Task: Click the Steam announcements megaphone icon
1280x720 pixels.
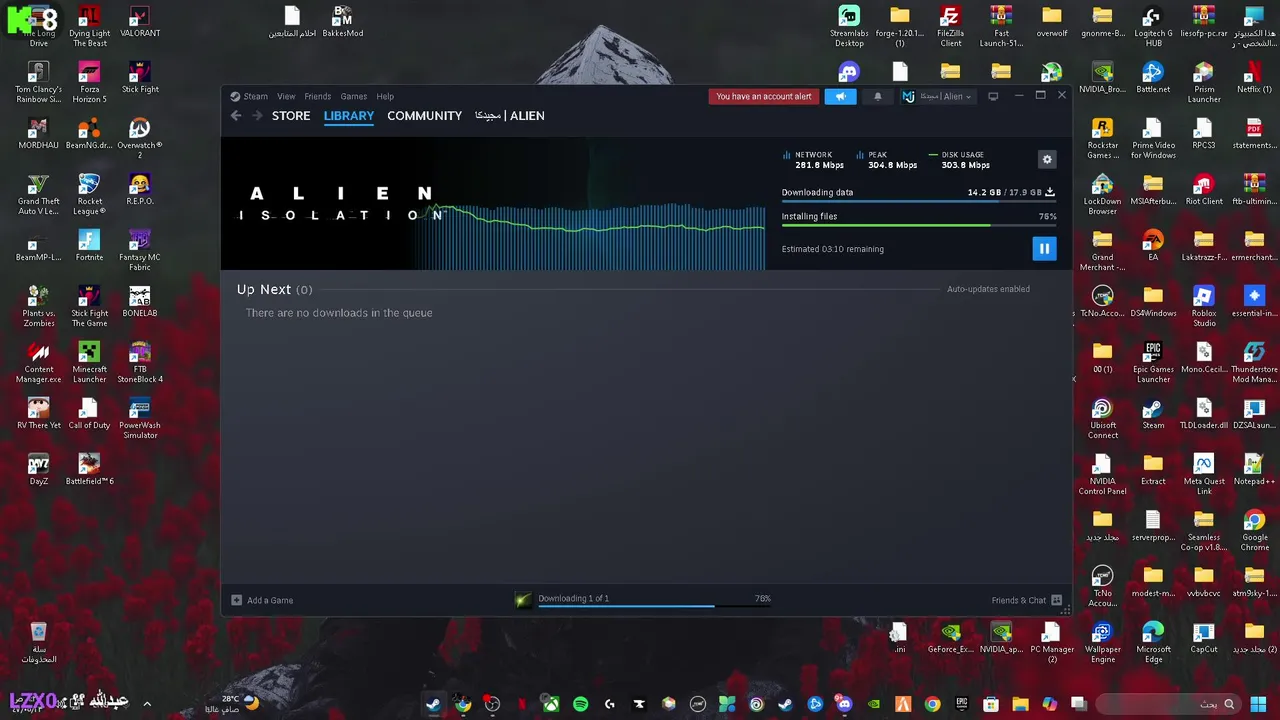Action: [x=840, y=96]
